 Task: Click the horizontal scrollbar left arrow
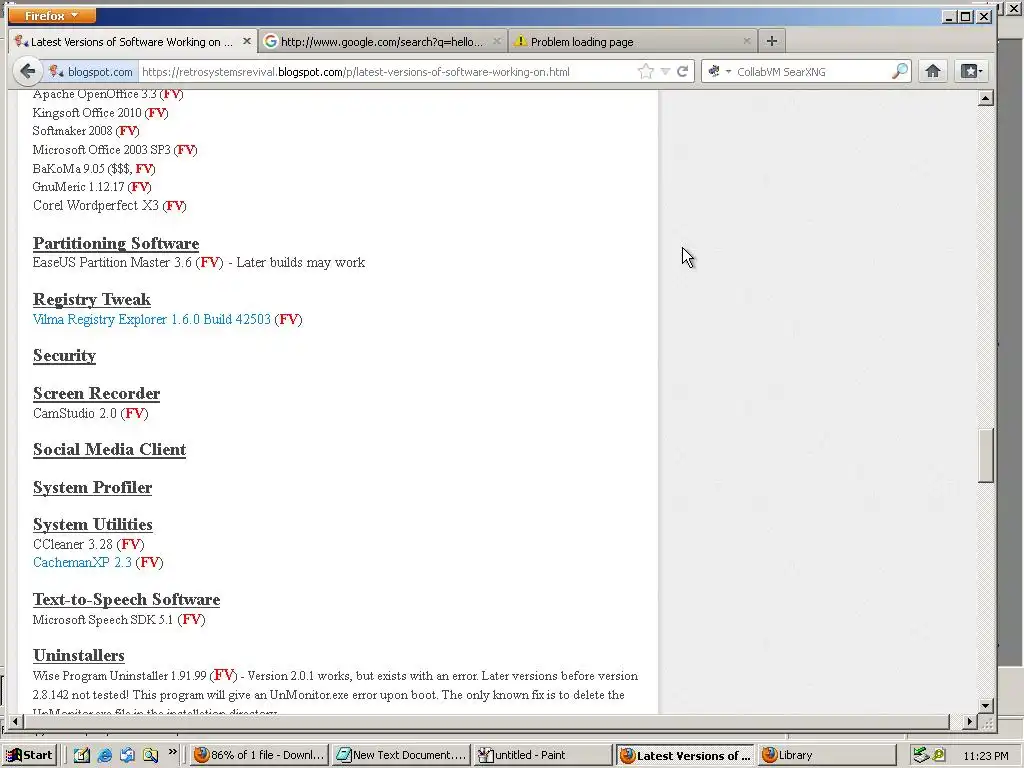pyautogui.click(x=14, y=722)
